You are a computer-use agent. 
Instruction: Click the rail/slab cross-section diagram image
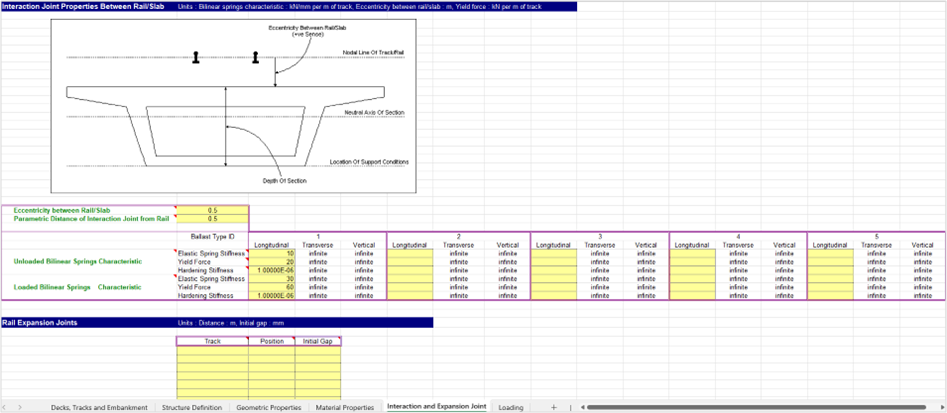click(233, 103)
